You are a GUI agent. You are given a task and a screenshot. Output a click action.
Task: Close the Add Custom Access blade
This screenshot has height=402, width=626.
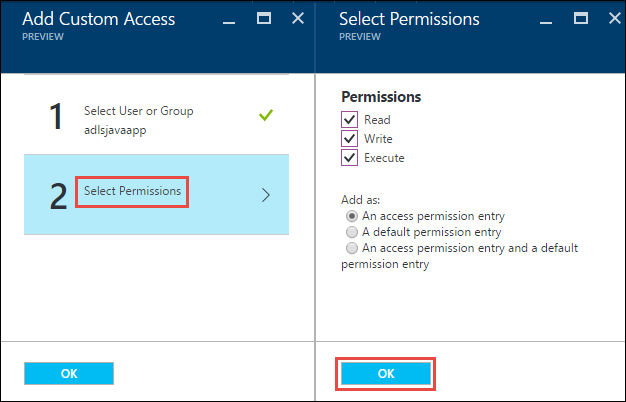297,19
